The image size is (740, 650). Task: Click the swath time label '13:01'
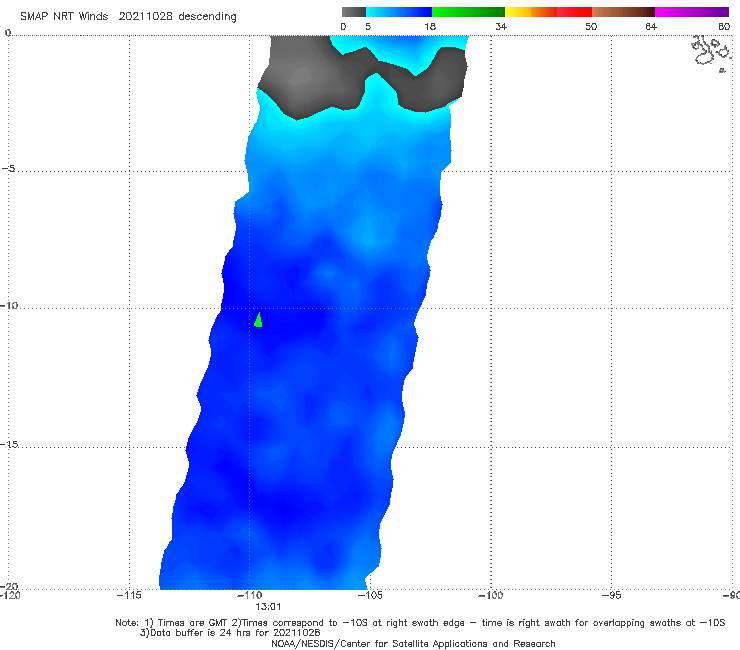click(268, 607)
